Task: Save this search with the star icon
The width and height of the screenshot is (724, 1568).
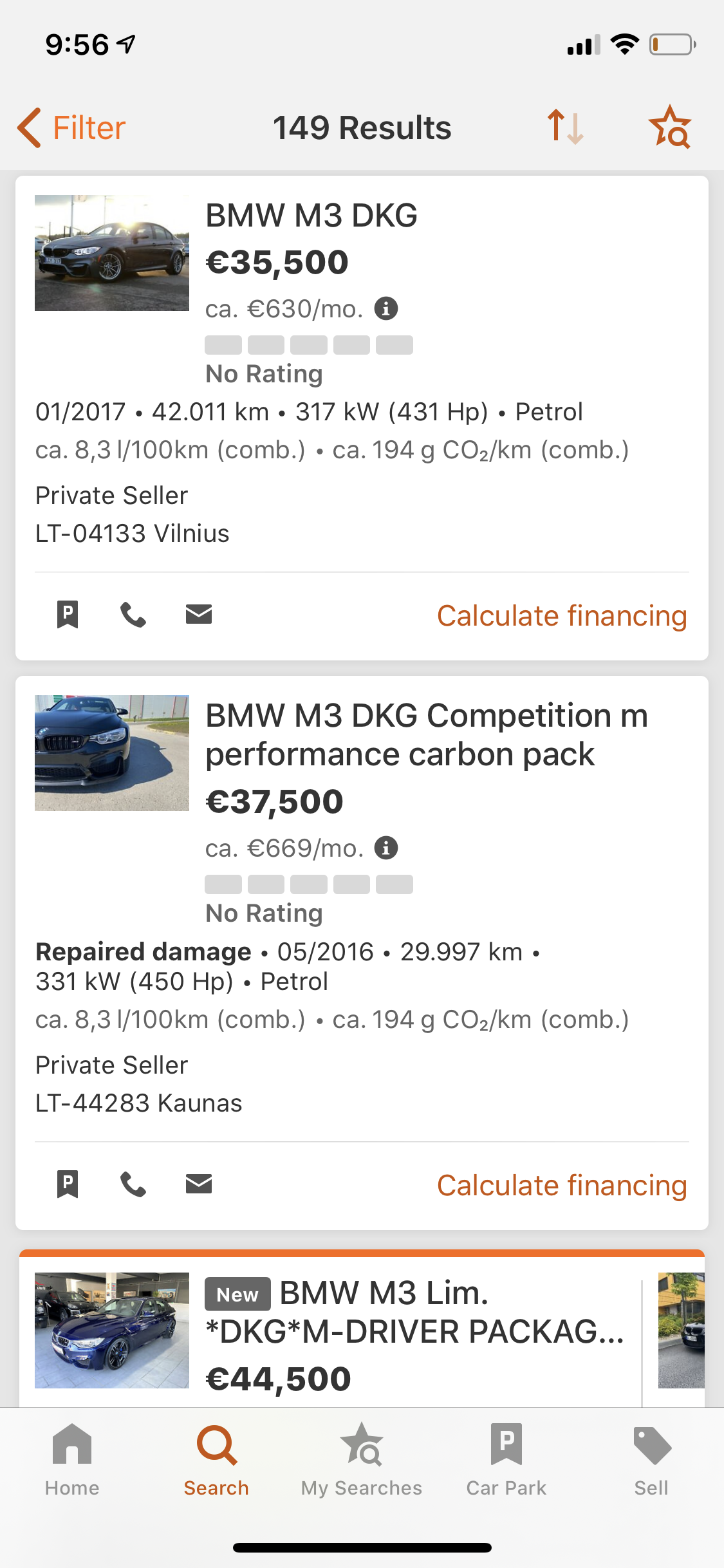Action: pyautogui.click(x=670, y=127)
